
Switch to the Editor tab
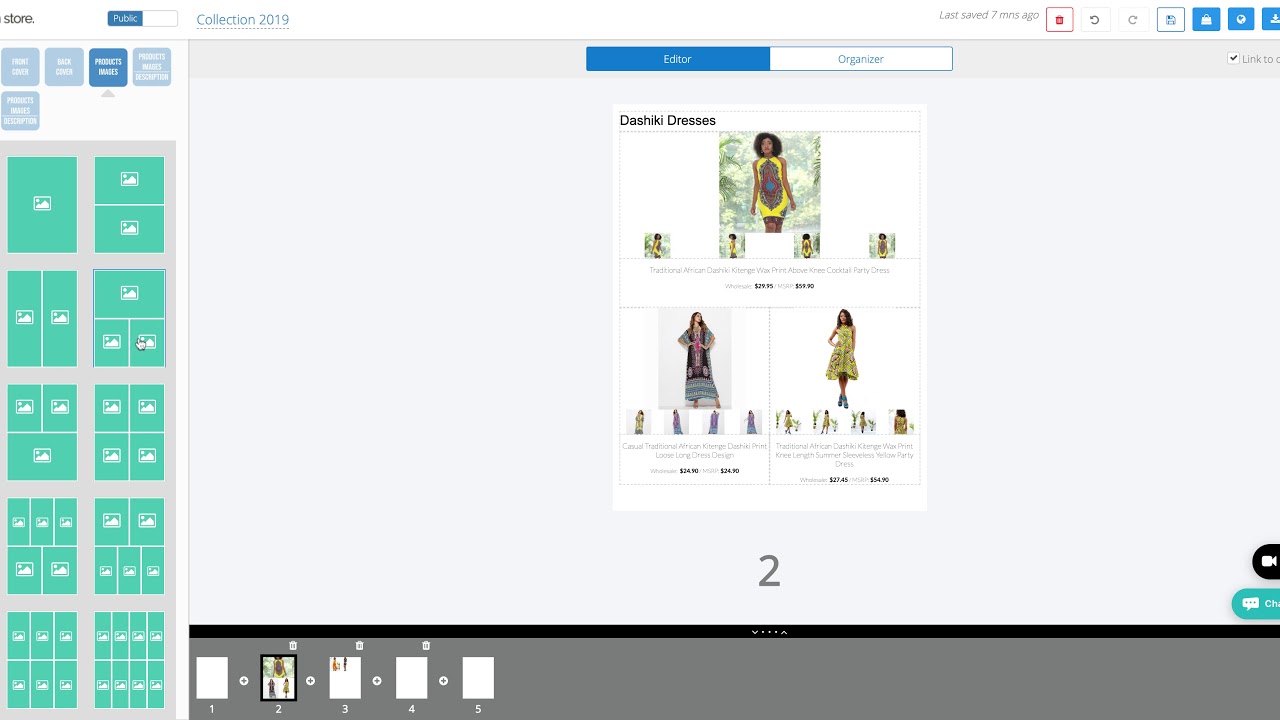678,59
